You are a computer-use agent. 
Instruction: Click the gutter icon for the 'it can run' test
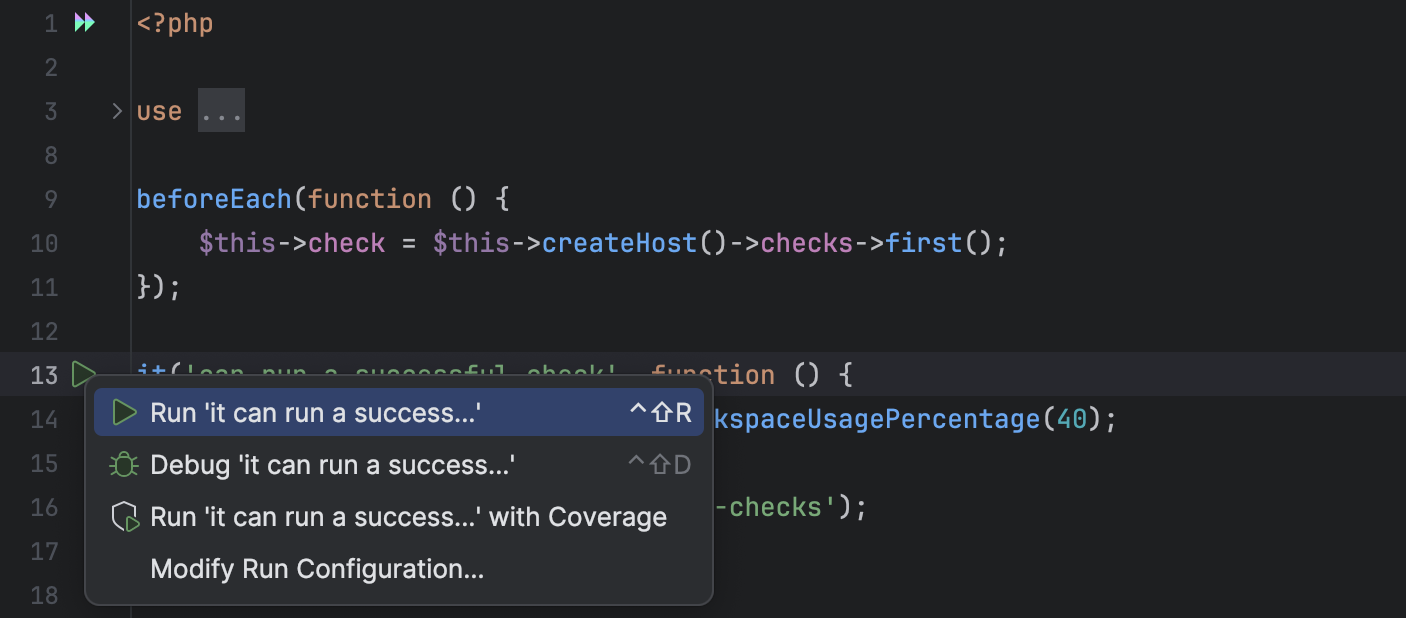pyautogui.click(x=85, y=375)
